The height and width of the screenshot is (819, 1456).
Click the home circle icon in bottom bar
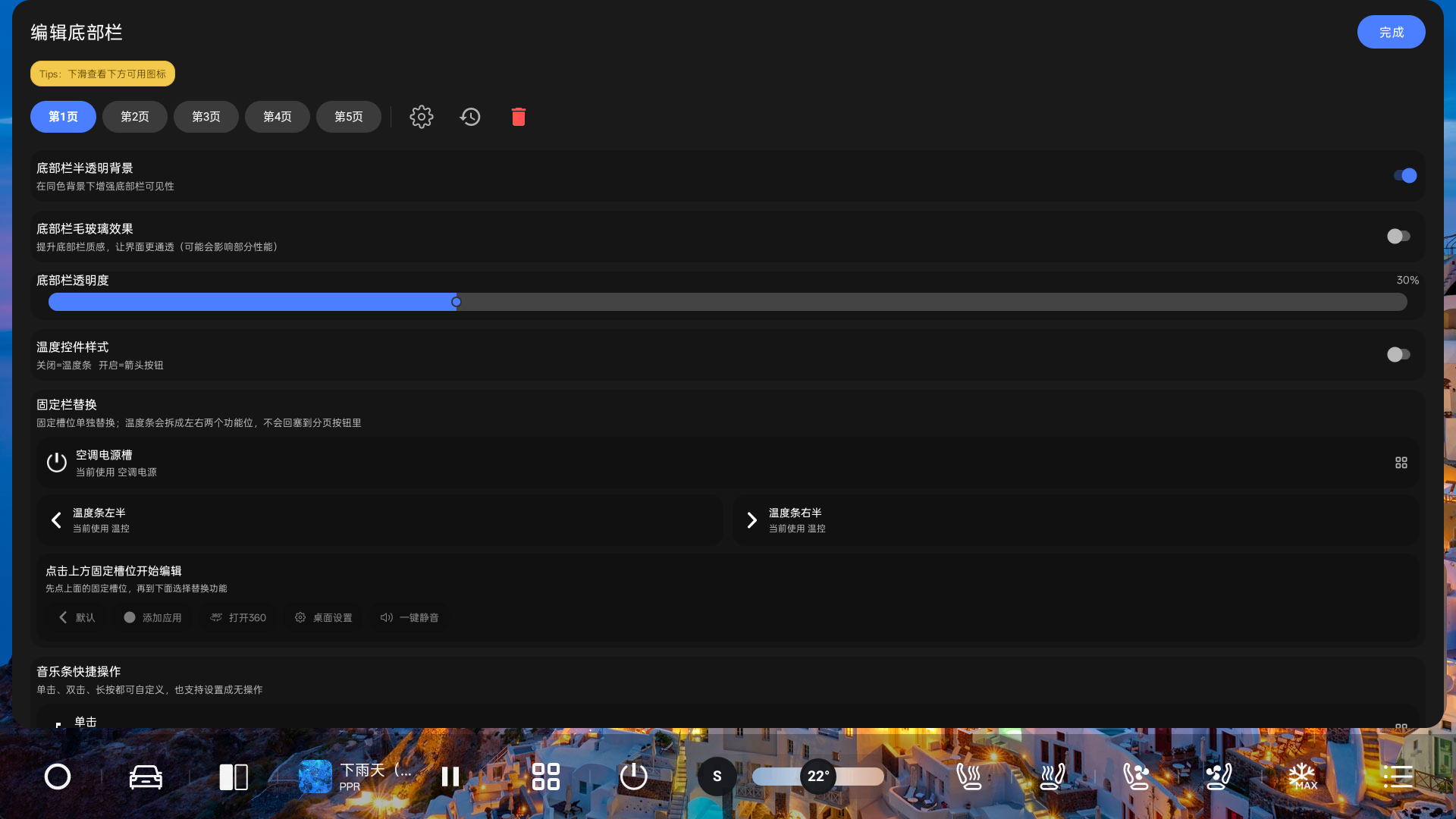tap(58, 777)
